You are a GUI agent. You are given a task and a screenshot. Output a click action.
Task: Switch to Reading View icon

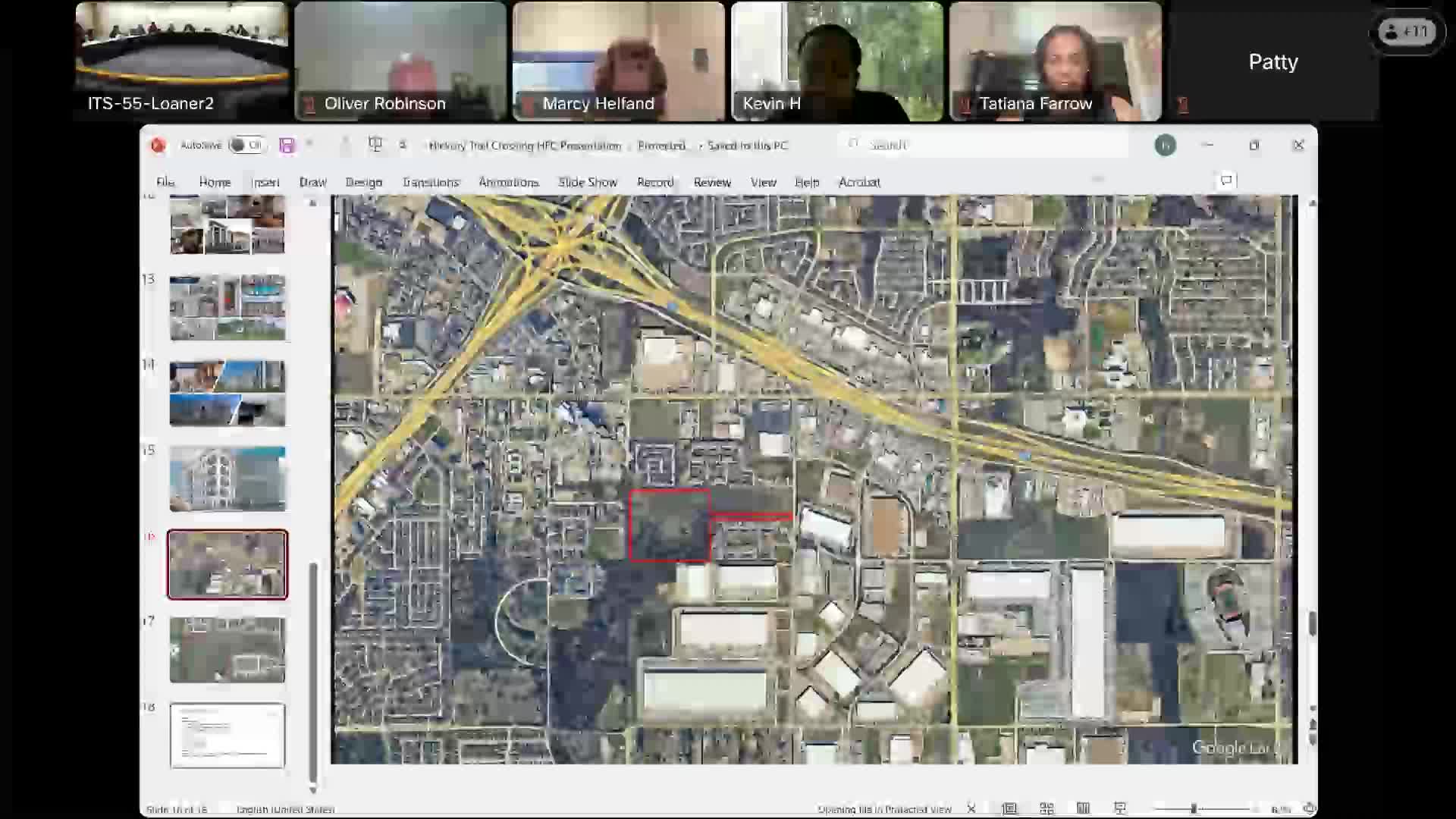pyautogui.click(x=1083, y=808)
